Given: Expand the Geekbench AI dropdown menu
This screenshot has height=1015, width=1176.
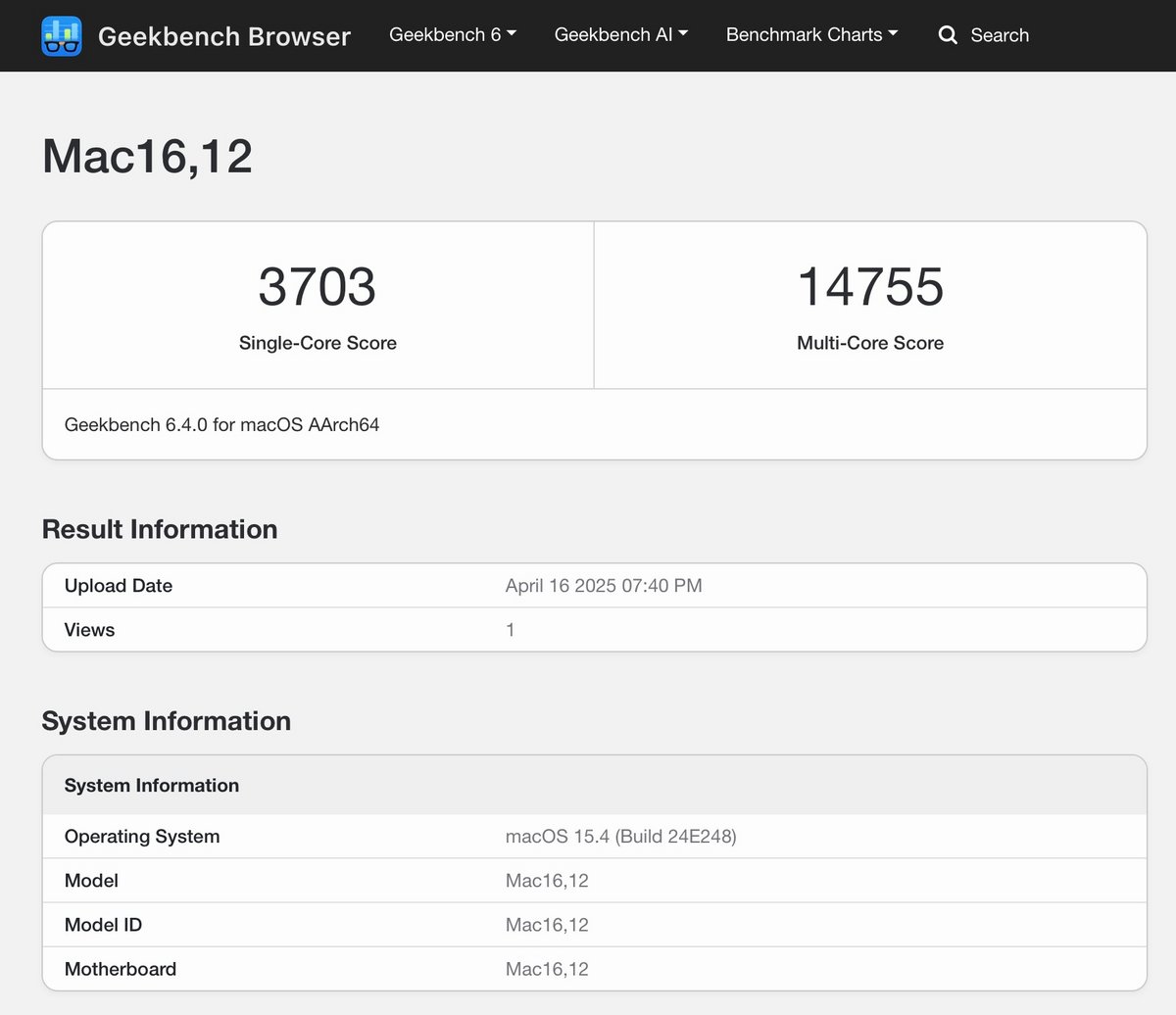Looking at the screenshot, I should point(621,34).
